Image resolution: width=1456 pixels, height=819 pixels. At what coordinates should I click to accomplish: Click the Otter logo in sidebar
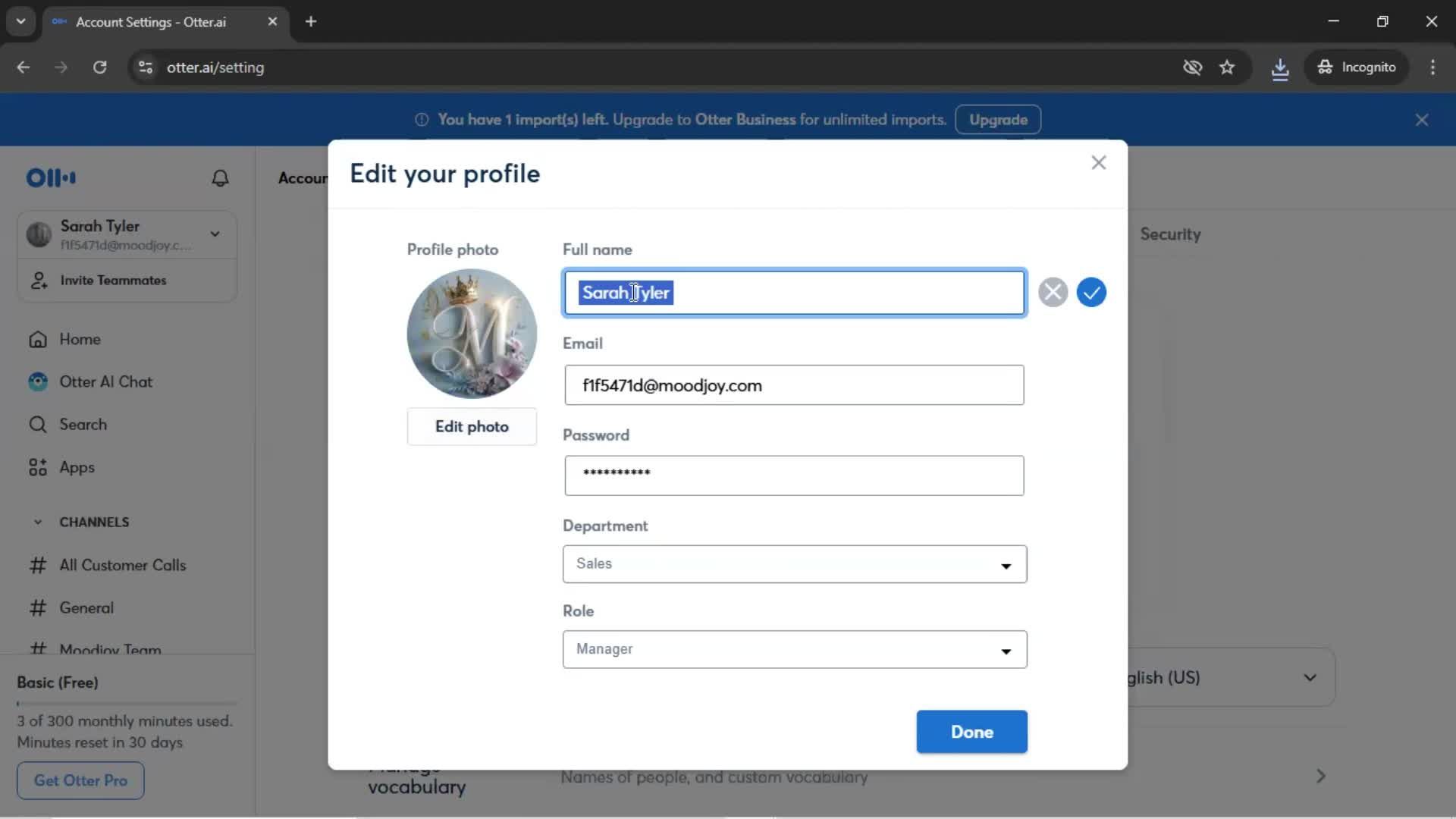pyautogui.click(x=51, y=178)
